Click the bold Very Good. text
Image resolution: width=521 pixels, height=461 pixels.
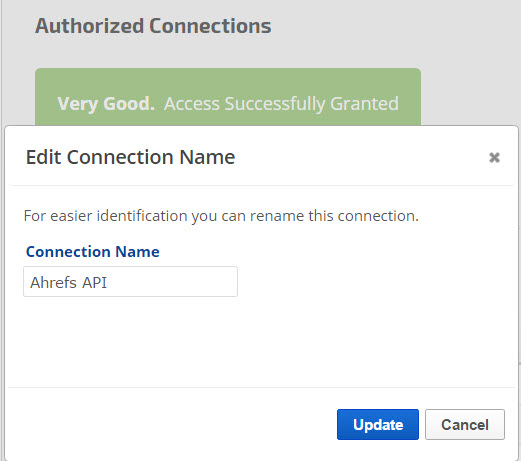coord(106,104)
